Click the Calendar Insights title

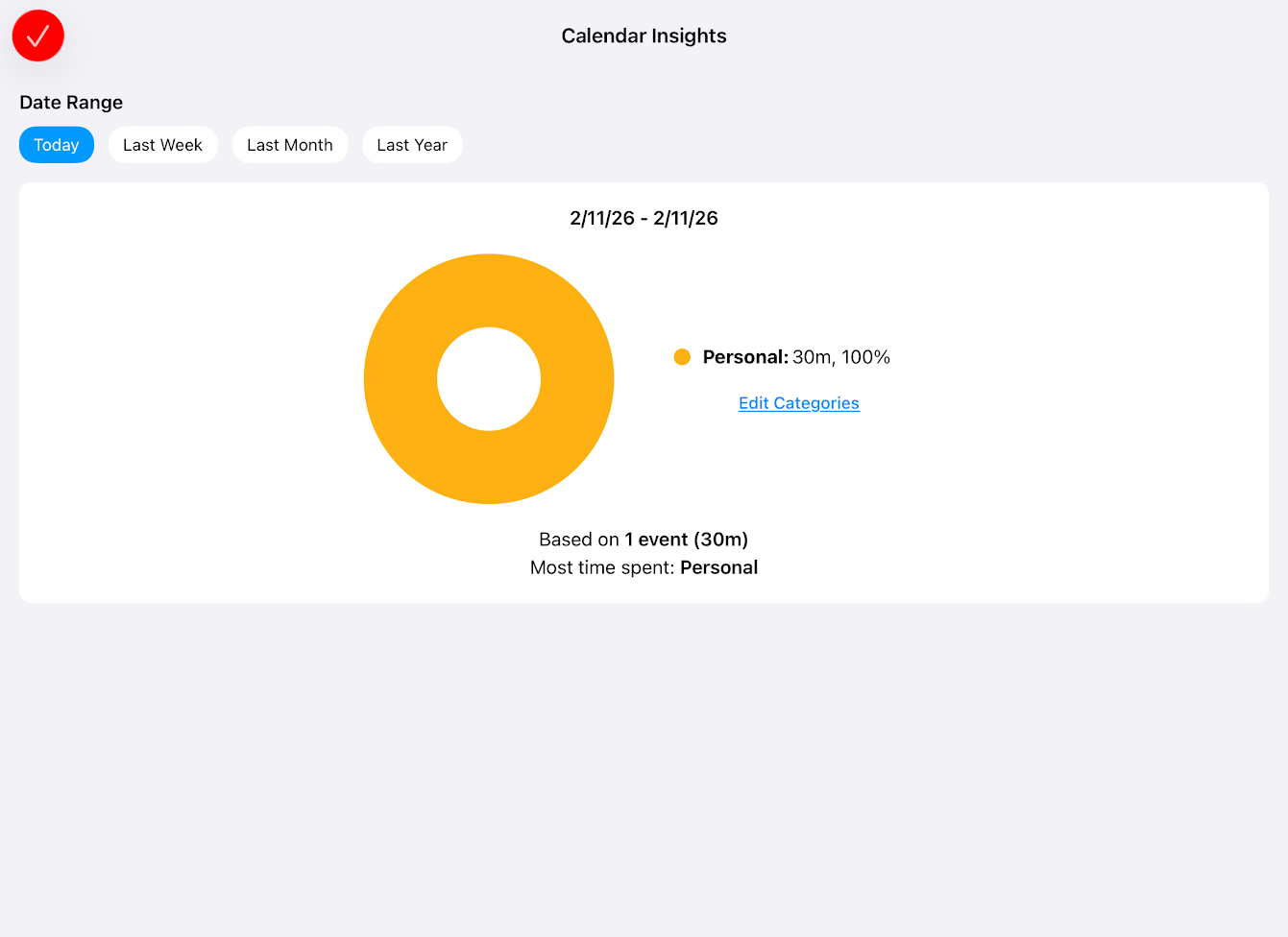click(x=644, y=36)
